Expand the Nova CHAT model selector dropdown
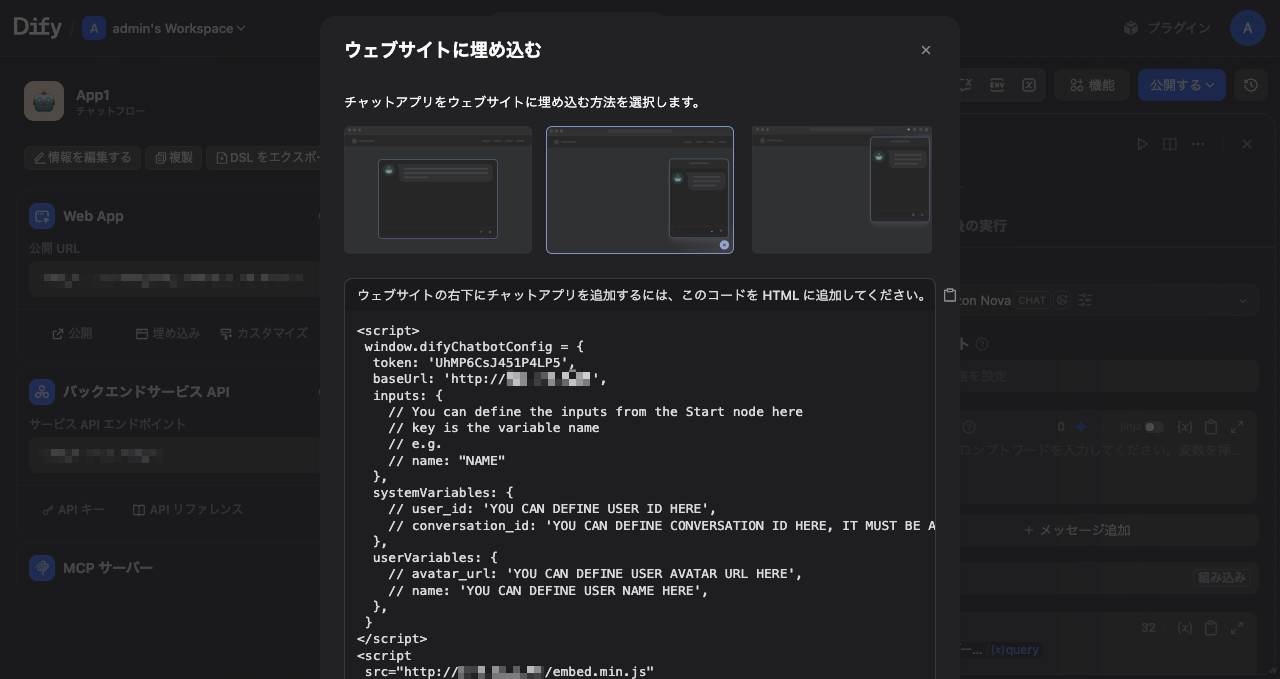This screenshot has width=1280, height=679. coord(1243,300)
